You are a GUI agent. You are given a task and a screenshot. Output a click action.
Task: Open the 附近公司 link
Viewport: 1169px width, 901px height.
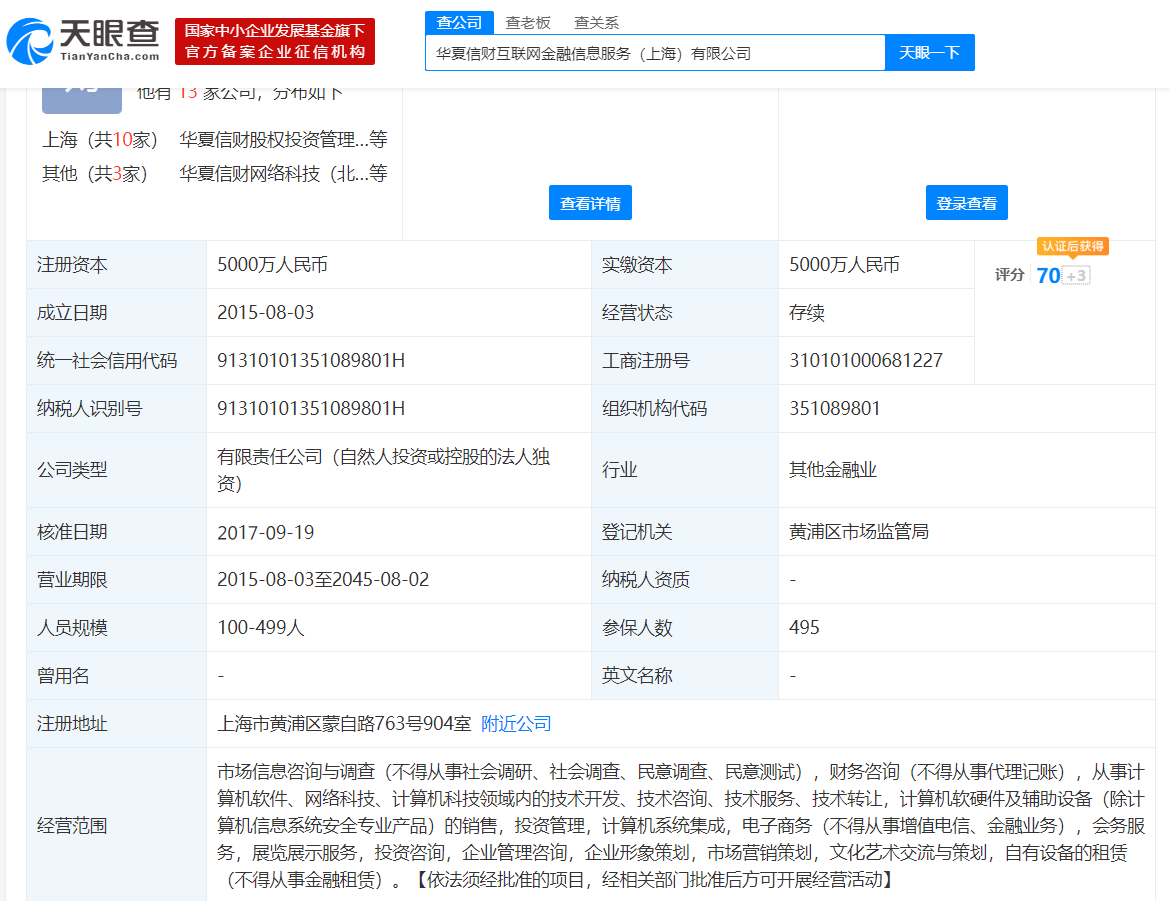point(516,724)
